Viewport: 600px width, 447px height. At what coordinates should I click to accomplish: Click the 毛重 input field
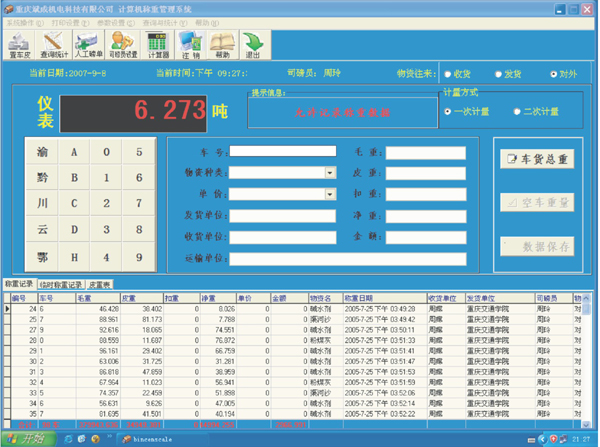coord(426,153)
